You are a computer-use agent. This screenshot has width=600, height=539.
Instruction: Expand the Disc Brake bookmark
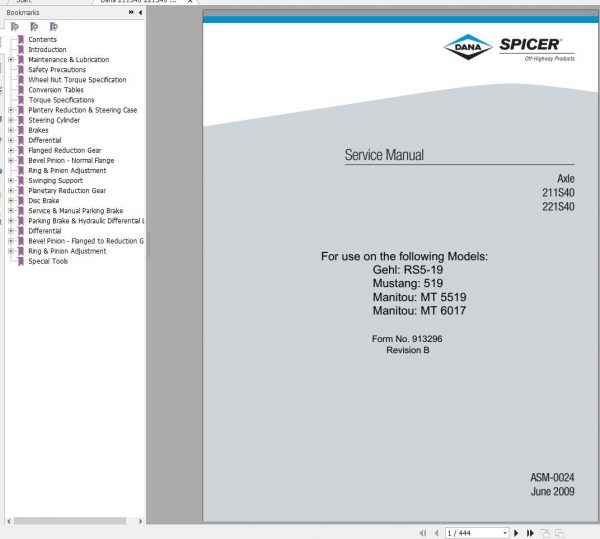tap(11, 200)
